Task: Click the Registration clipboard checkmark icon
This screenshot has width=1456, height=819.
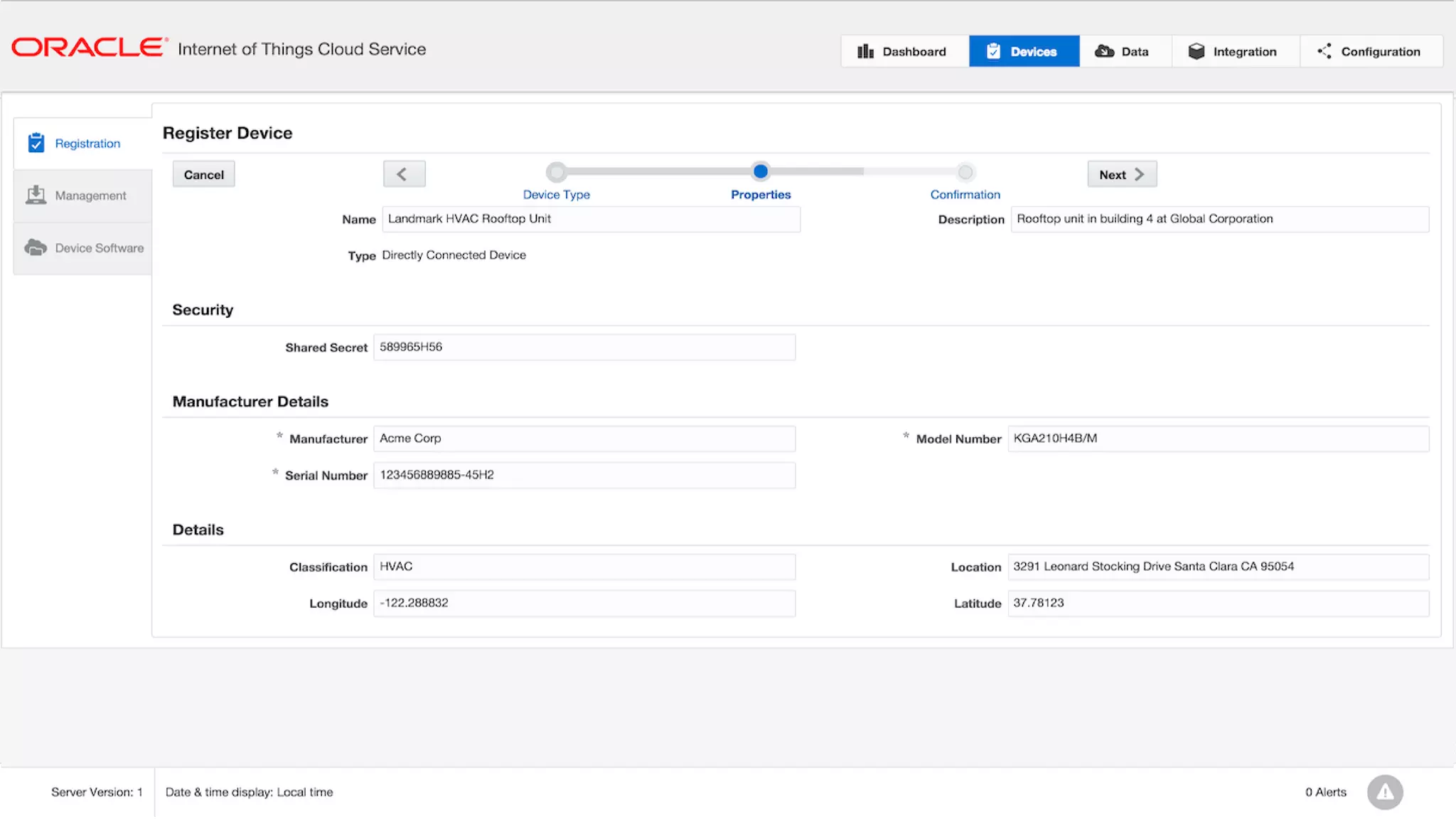Action: tap(36, 143)
